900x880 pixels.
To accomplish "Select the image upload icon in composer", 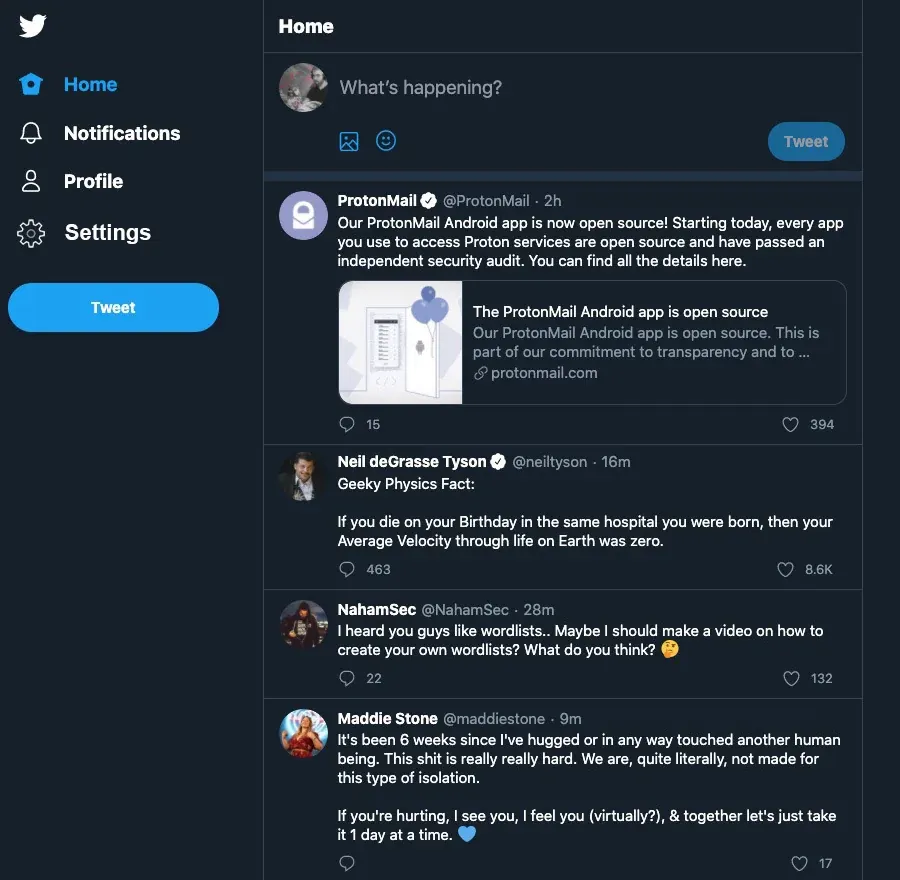I will 349,141.
